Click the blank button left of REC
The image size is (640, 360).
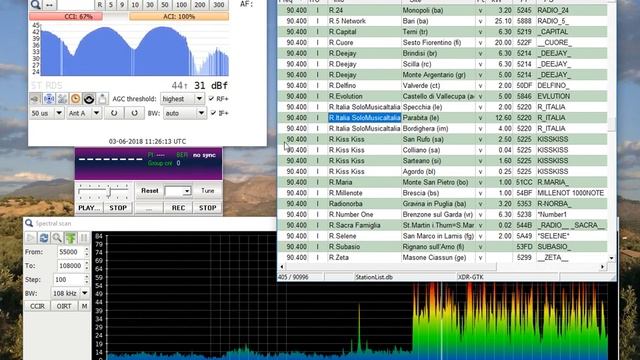(149, 208)
